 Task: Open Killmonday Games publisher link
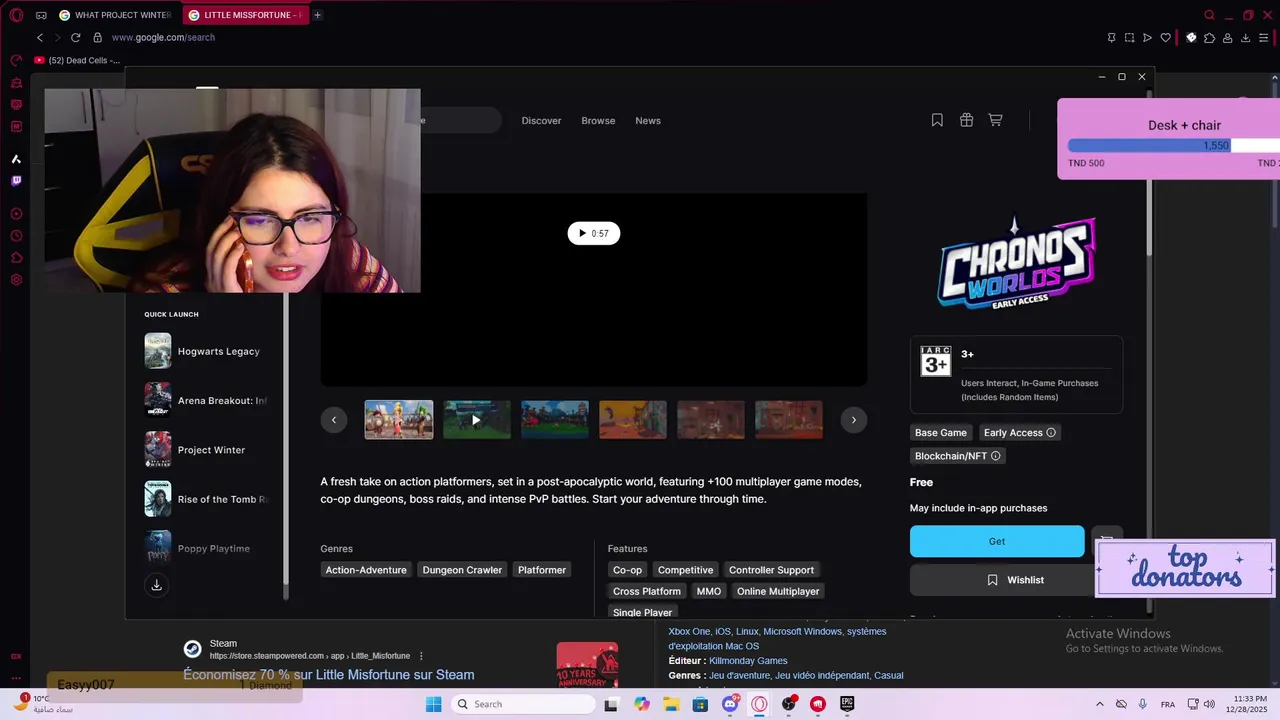click(748, 661)
